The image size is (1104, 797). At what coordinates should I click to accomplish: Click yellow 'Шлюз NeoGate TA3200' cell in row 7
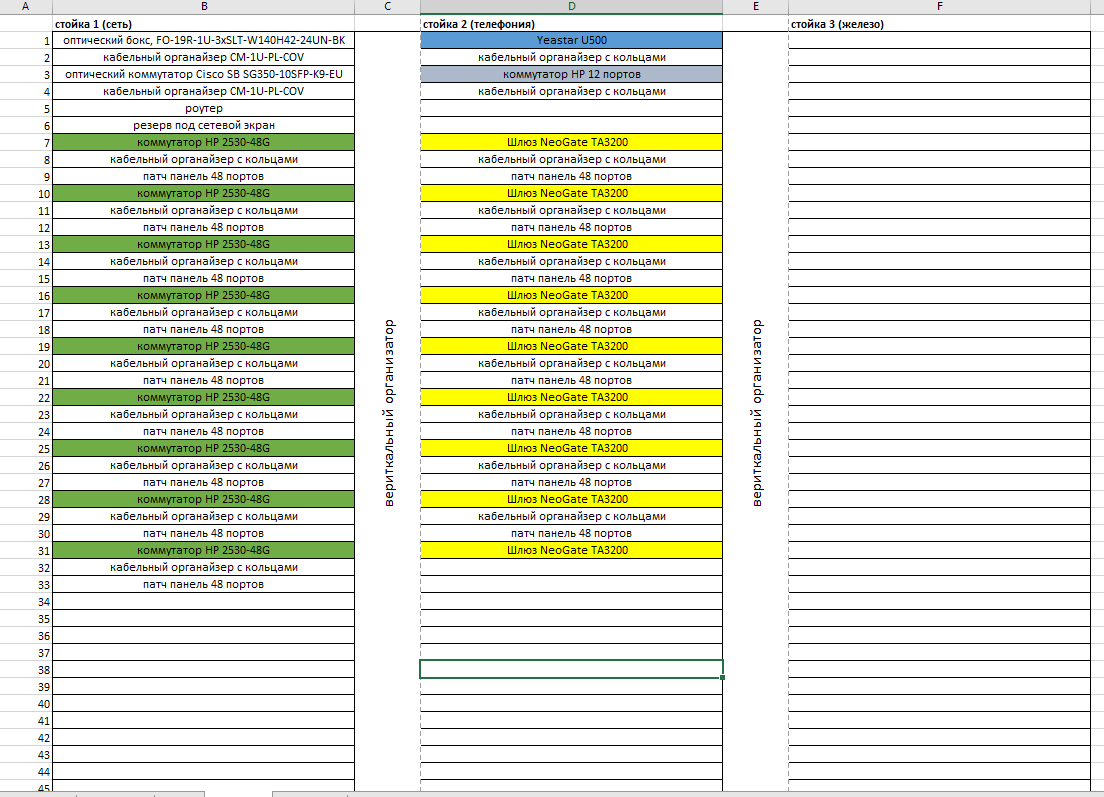[x=571, y=142]
